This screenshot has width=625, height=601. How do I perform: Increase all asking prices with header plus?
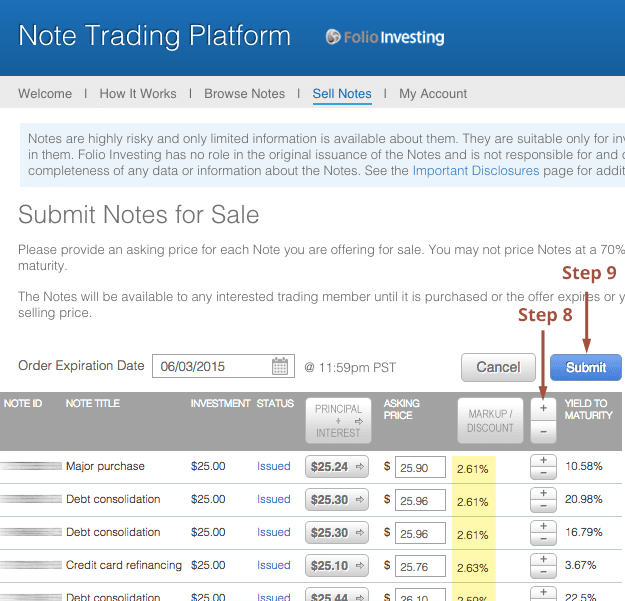click(x=543, y=409)
